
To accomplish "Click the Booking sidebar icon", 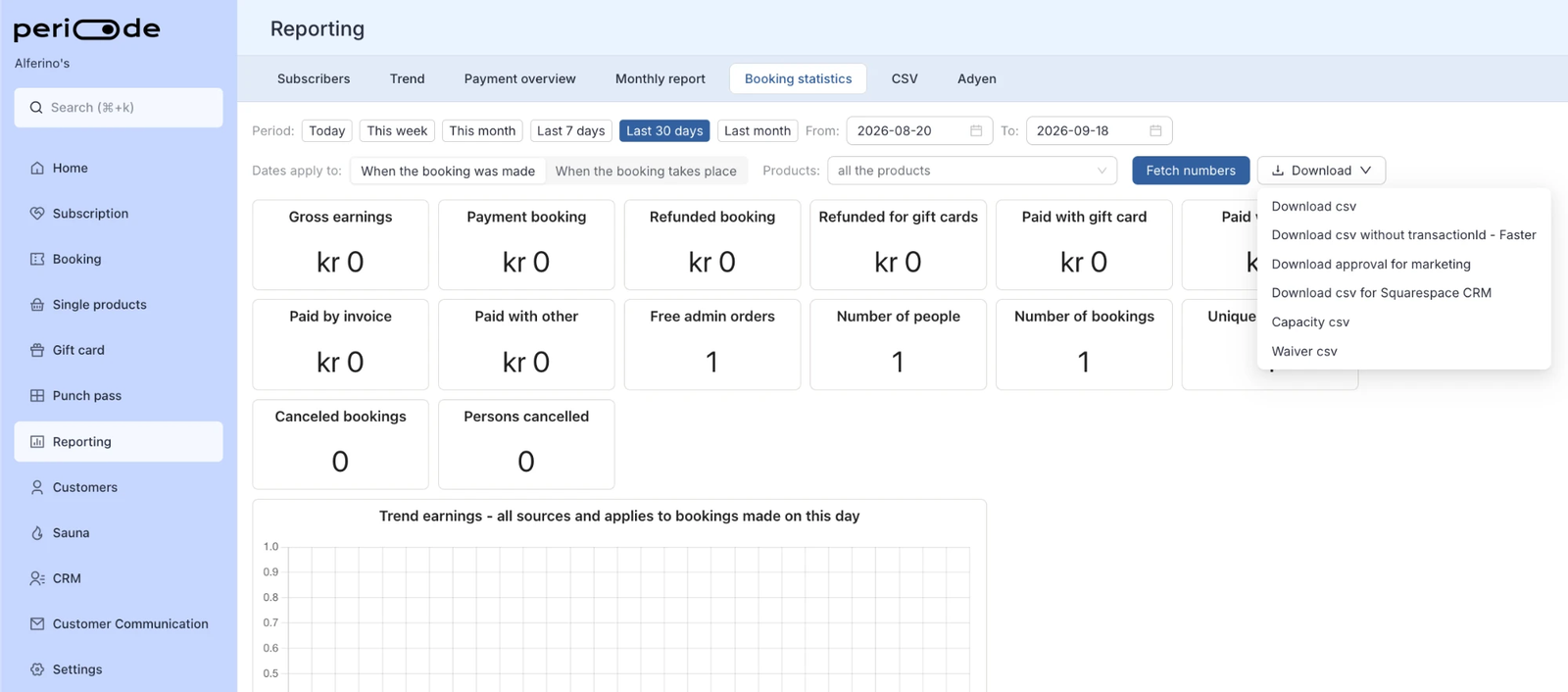I will pos(37,259).
